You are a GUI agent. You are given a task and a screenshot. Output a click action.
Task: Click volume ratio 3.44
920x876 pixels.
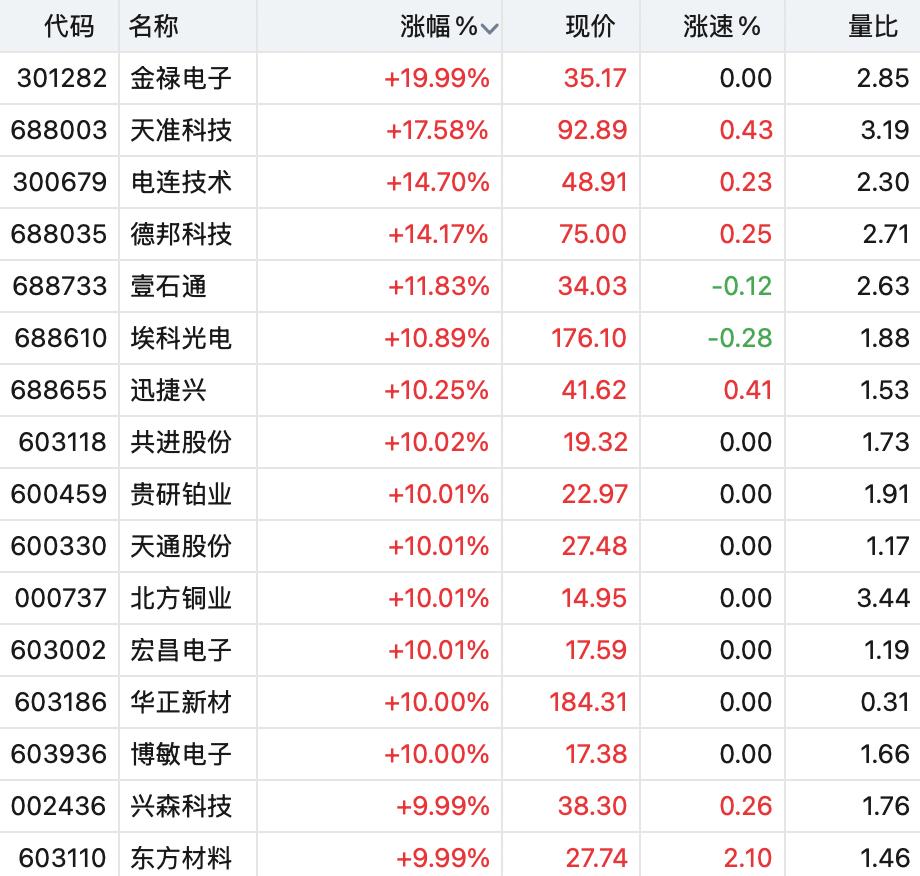883,598
